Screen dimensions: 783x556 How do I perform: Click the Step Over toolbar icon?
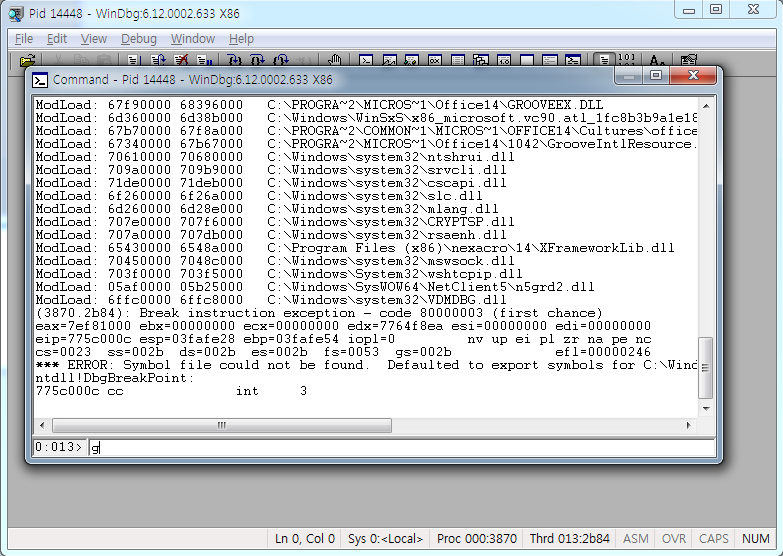click(x=258, y=60)
